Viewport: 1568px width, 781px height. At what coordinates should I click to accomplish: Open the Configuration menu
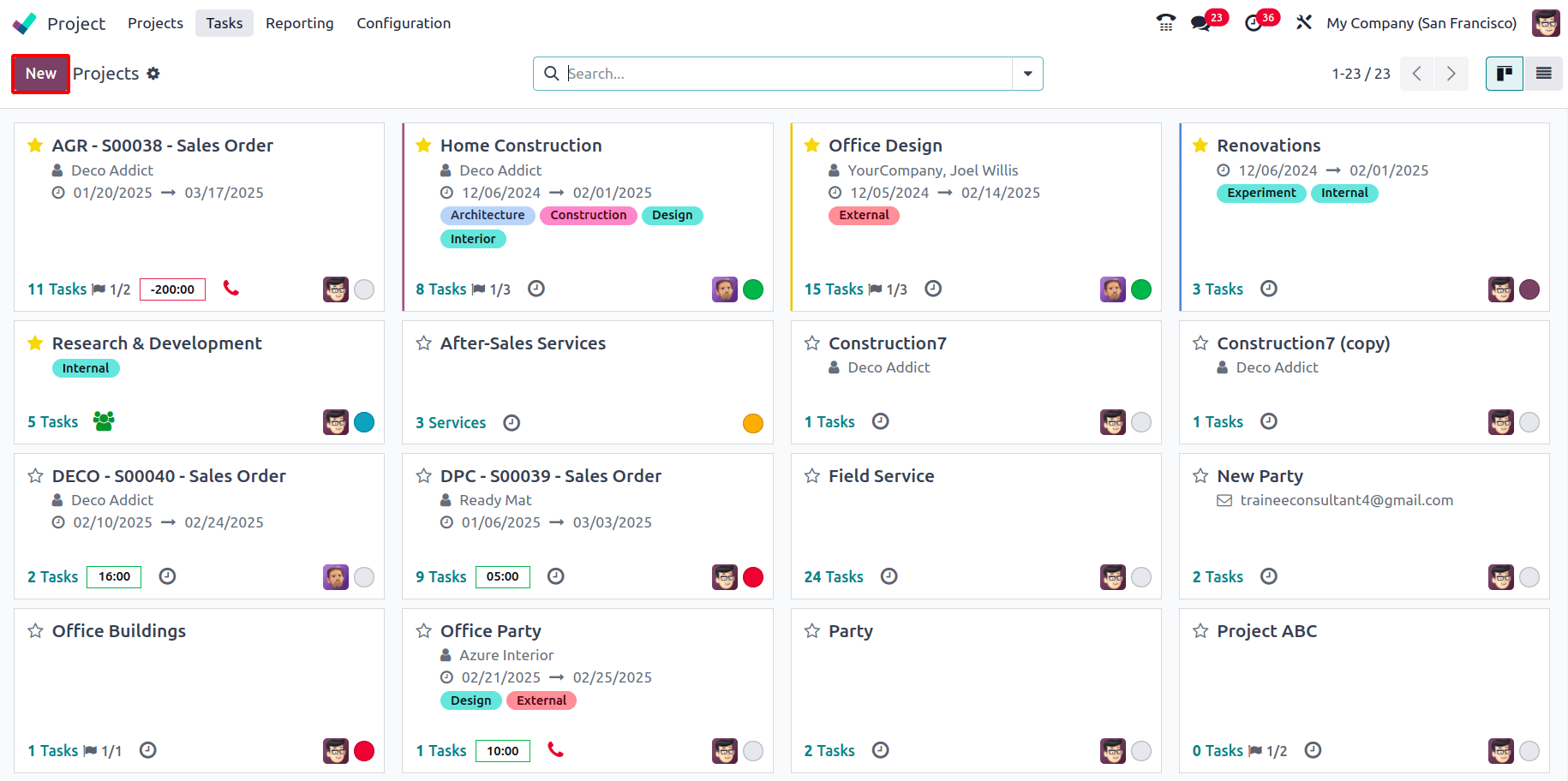[404, 23]
